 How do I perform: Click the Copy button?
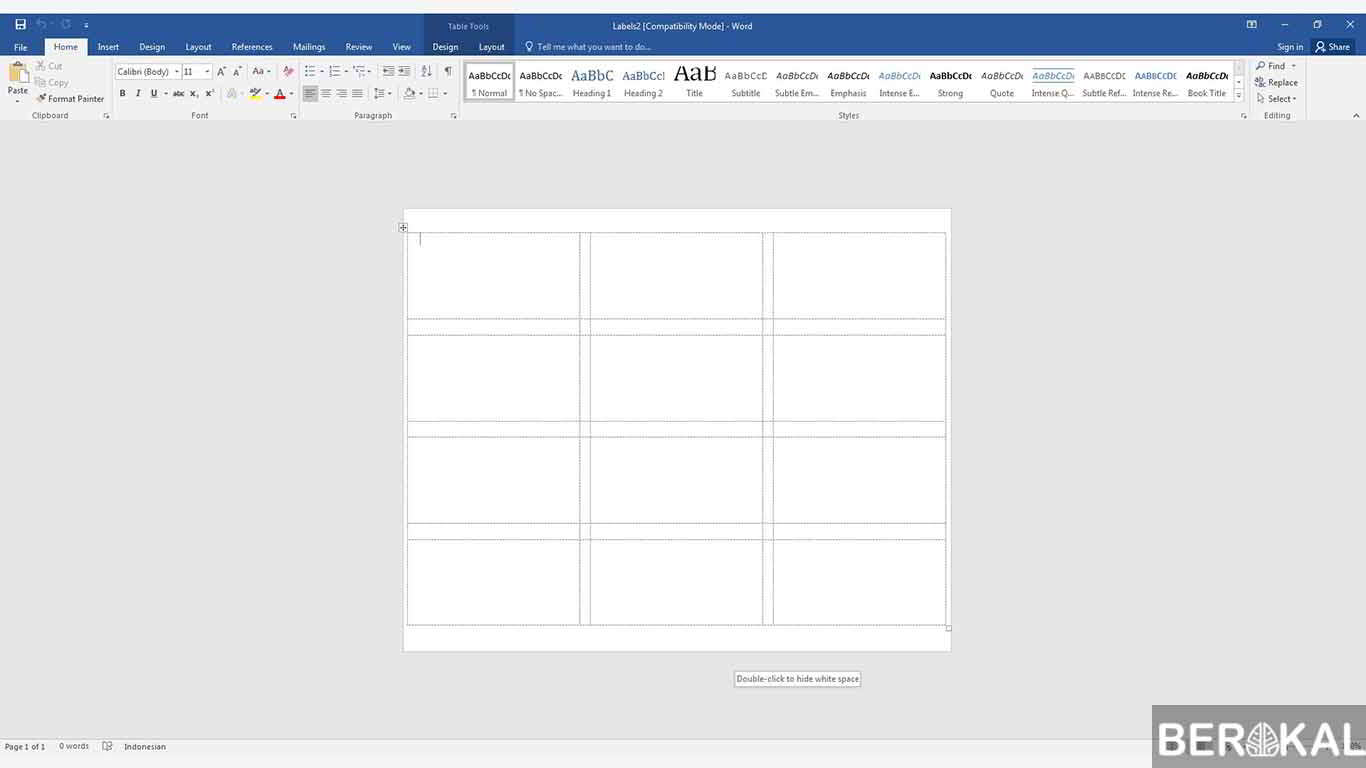(51, 82)
